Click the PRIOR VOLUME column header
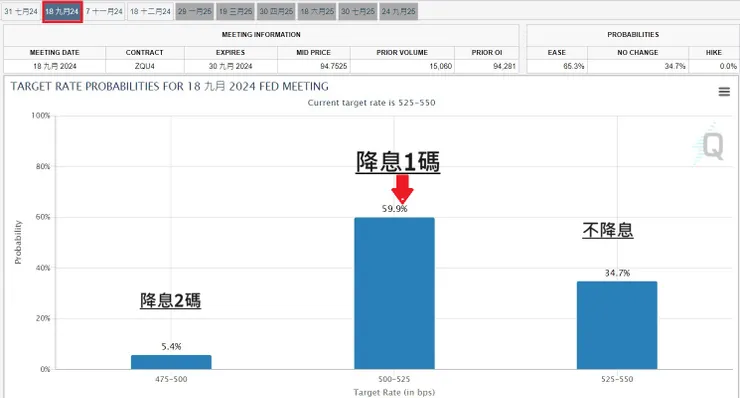 [402, 52]
